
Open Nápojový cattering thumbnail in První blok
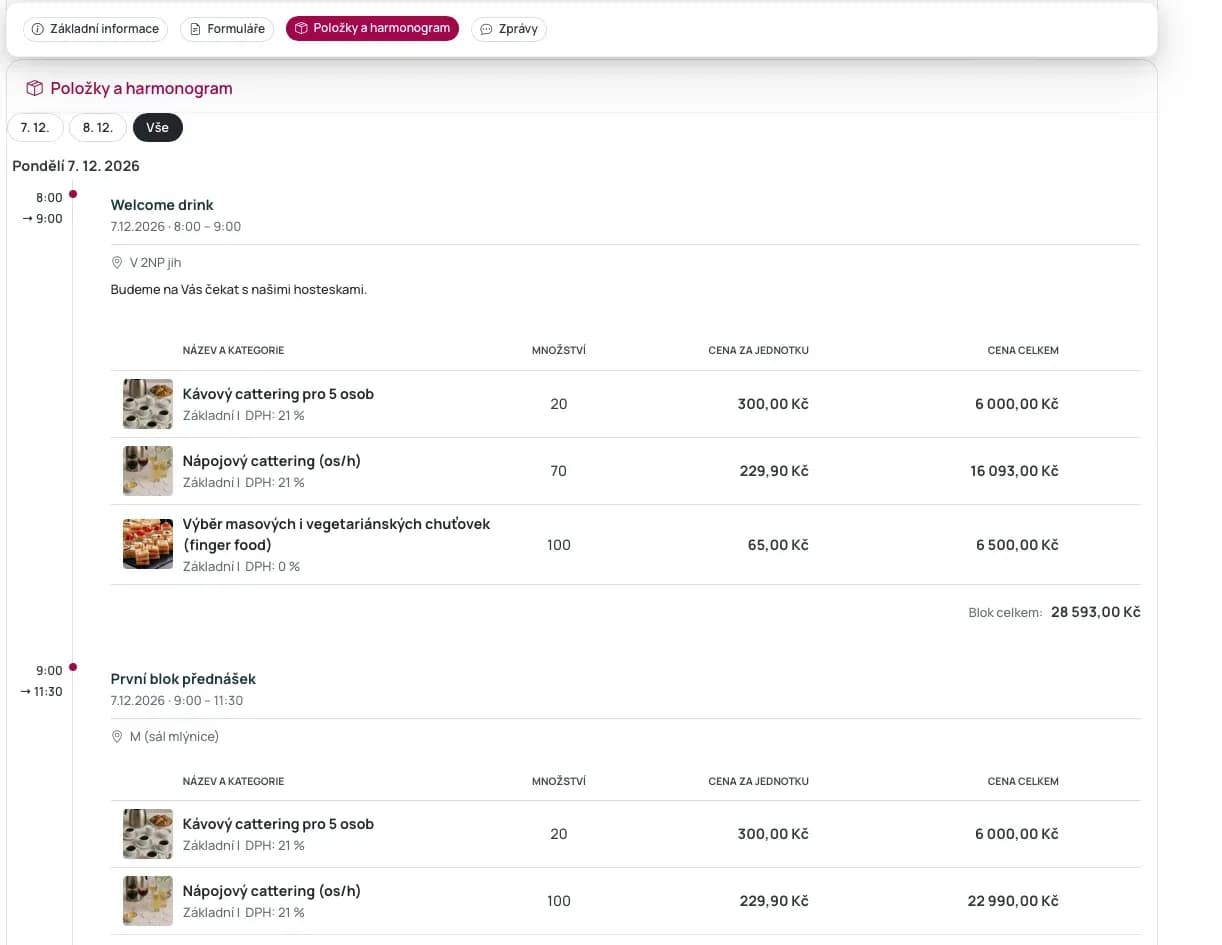(148, 901)
